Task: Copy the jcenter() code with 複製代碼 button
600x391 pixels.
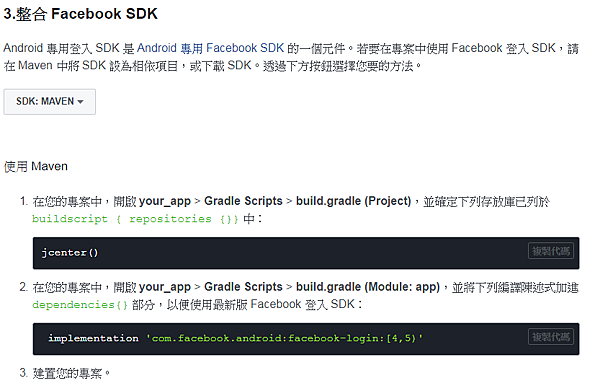Action: click(551, 251)
